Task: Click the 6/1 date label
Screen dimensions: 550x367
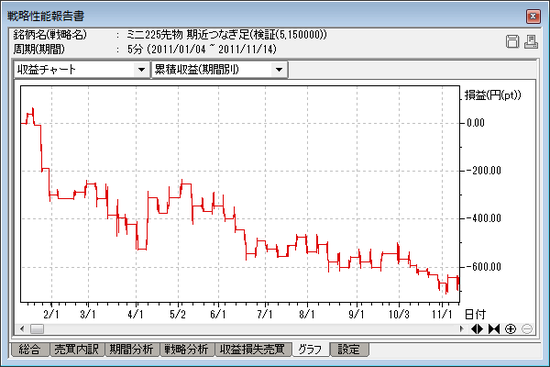Action: [x=218, y=314]
